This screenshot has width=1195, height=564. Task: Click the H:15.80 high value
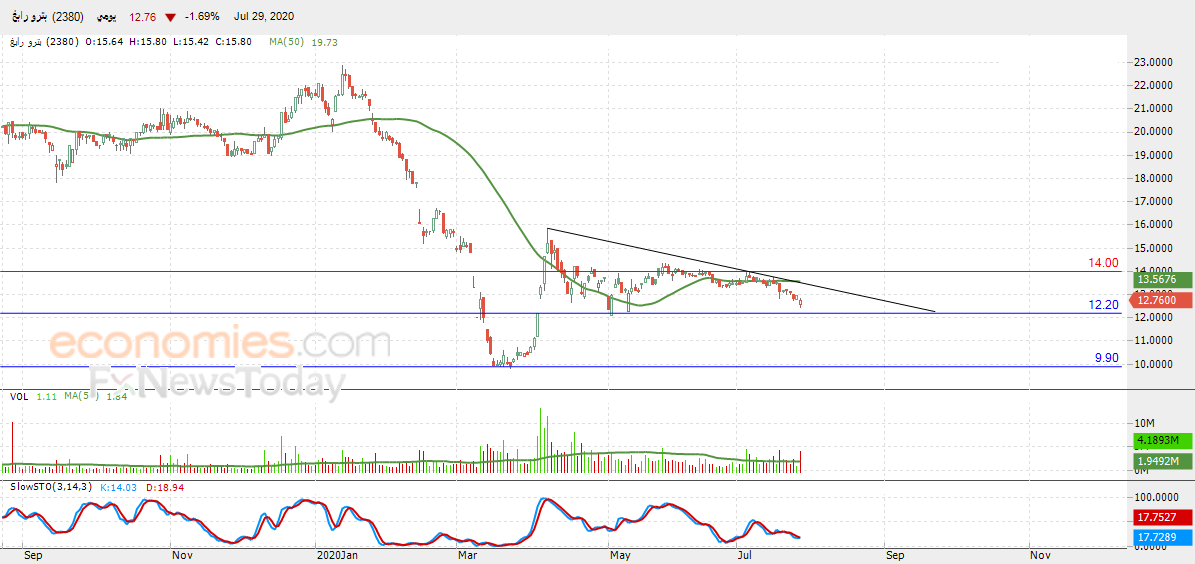click(x=149, y=42)
